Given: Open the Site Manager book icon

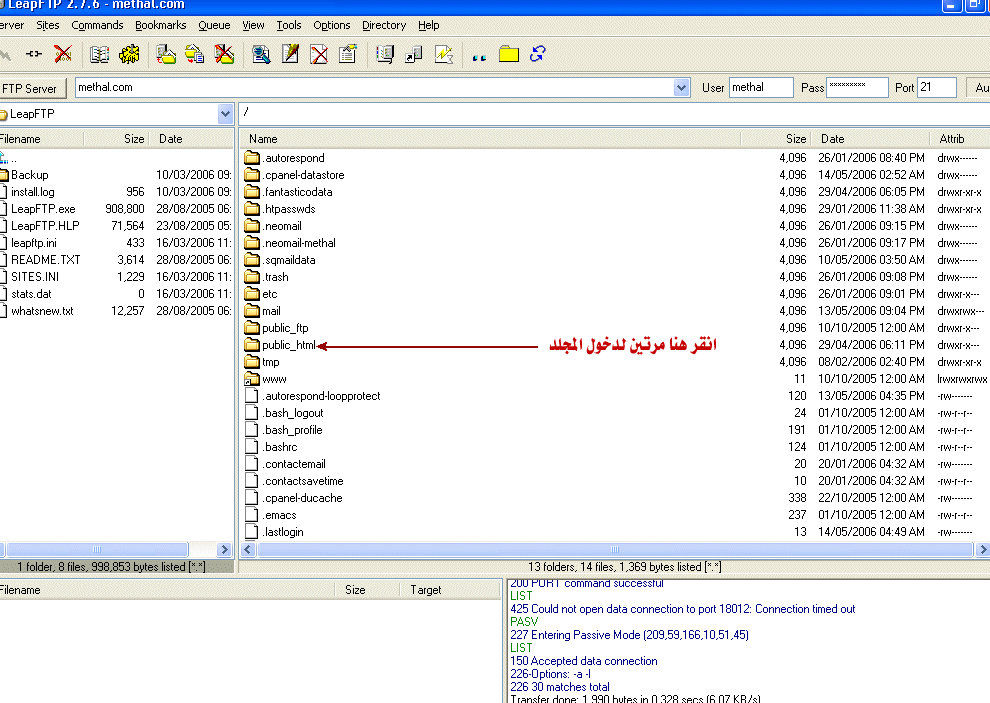Looking at the screenshot, I should click(98, 55).
